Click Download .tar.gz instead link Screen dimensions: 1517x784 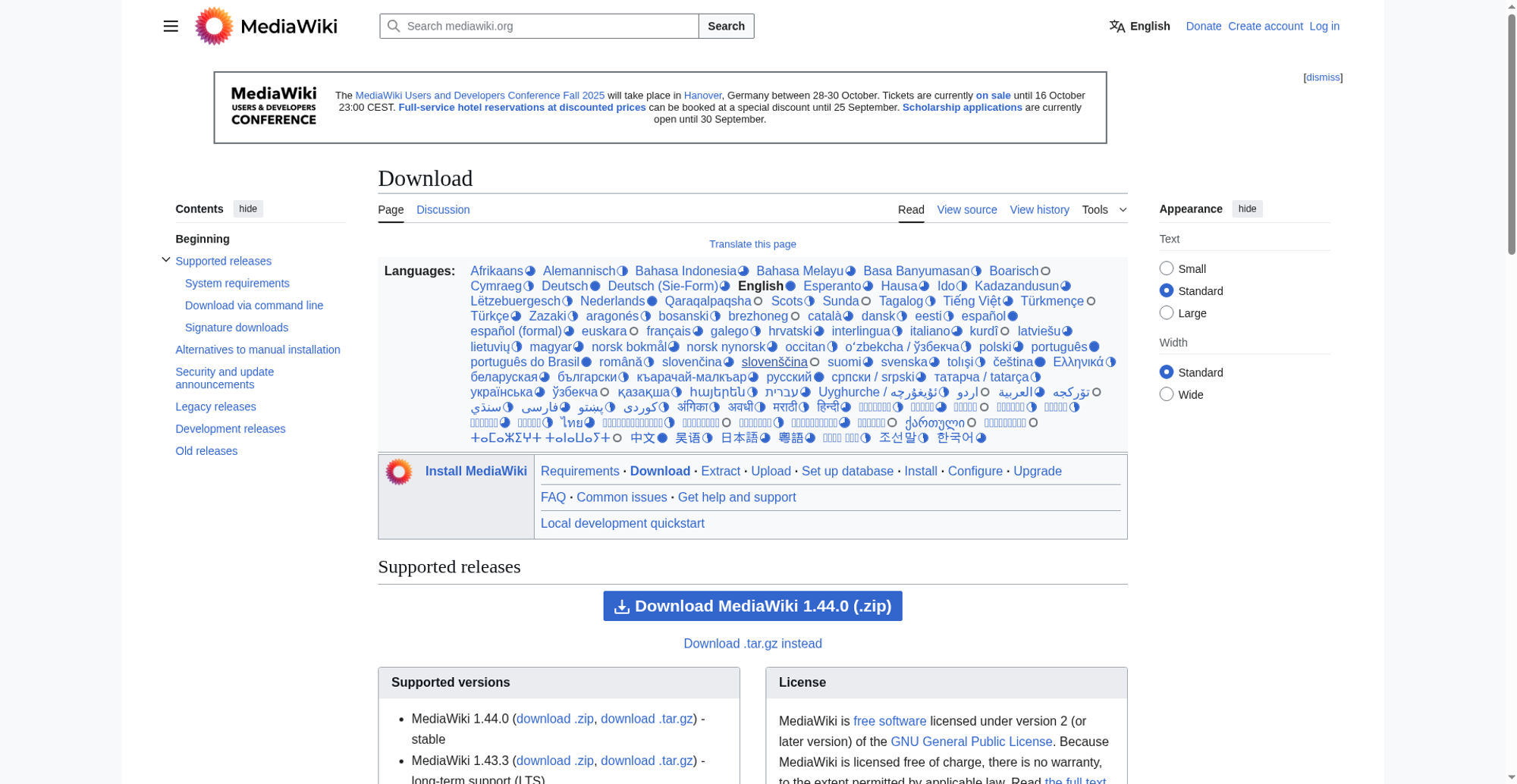click(x=752, y=644)
